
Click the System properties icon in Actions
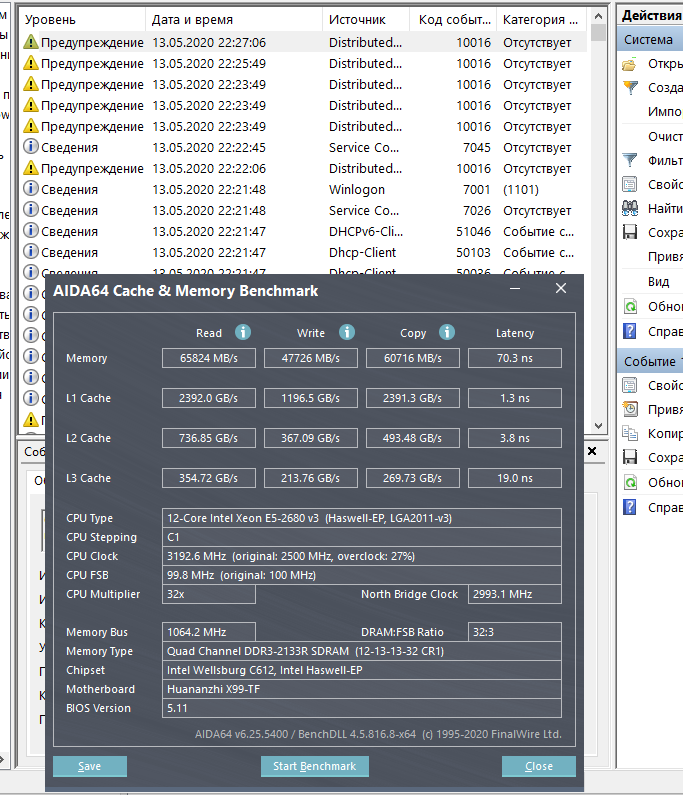tap(630, 184)
